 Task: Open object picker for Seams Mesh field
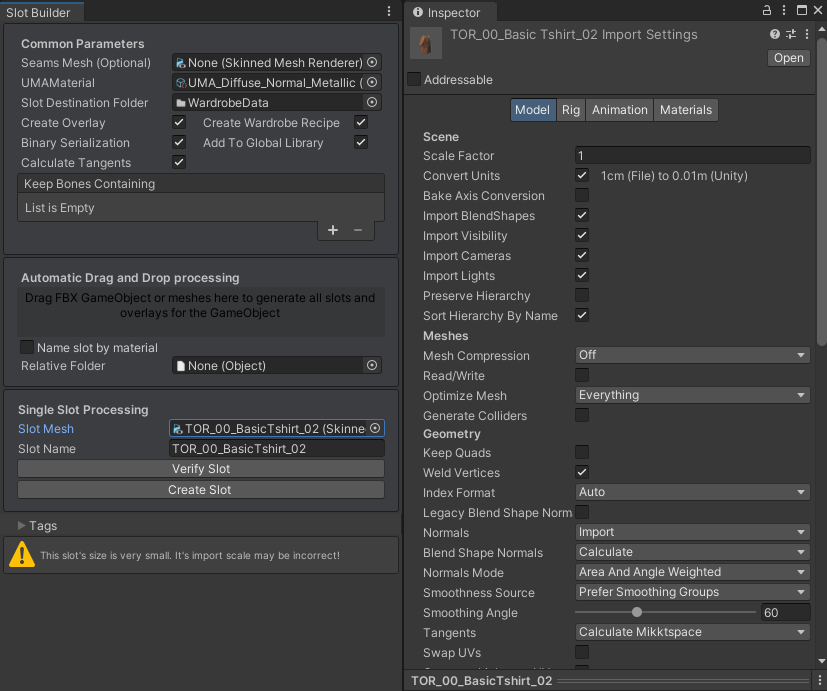pyautogui.click(x=372, y=62)
